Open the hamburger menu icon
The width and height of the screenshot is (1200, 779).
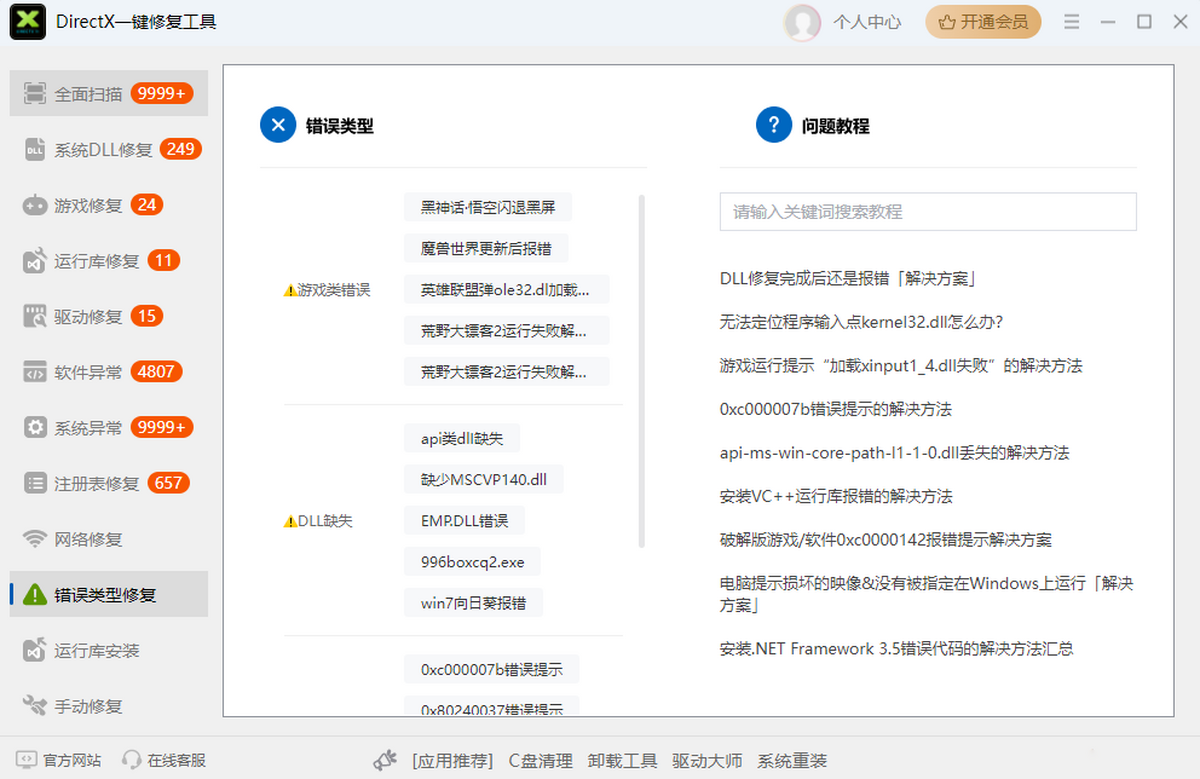(x=1072, y=22)
